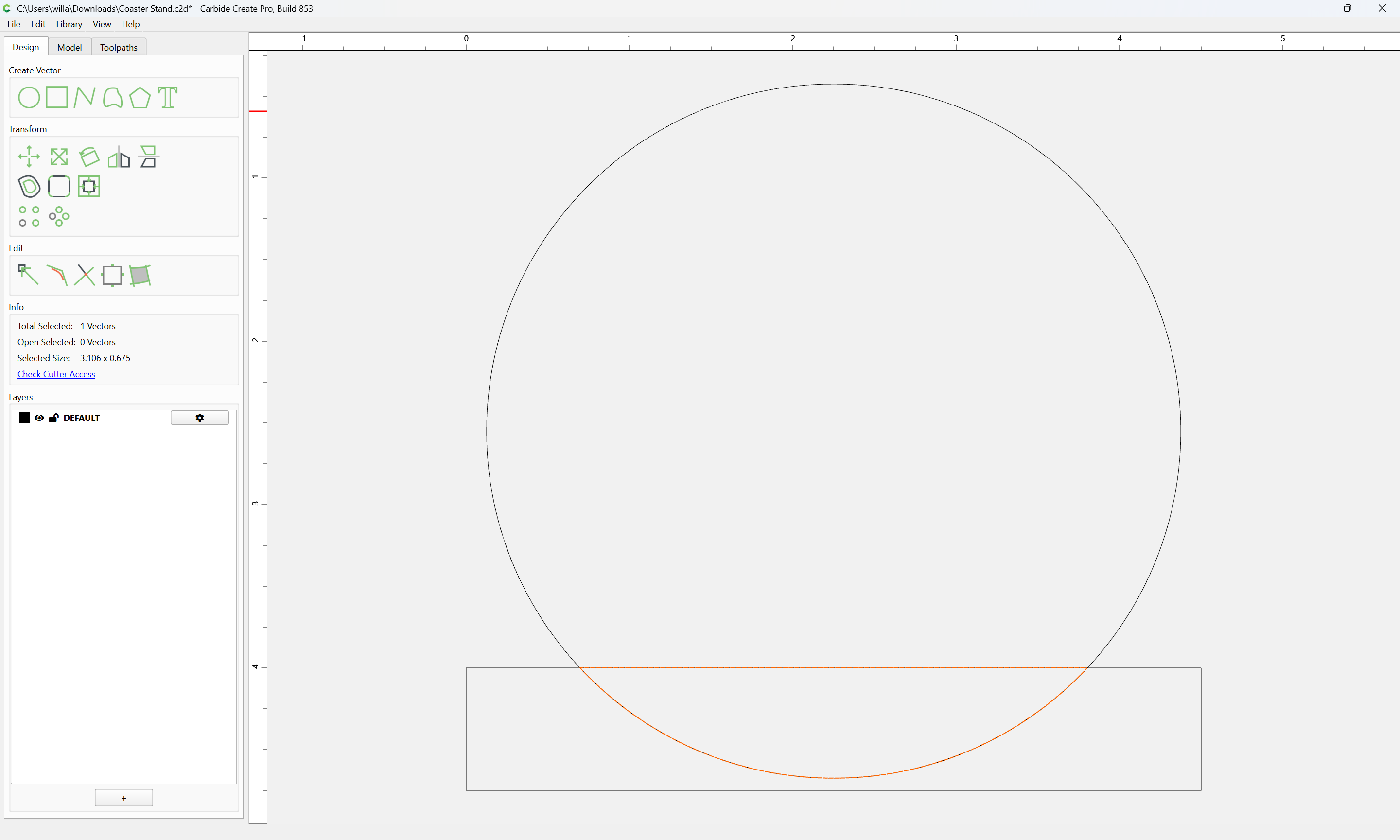Open the Move transform tool
Viewport: 1400px width, 840px height.
(29, 157)
